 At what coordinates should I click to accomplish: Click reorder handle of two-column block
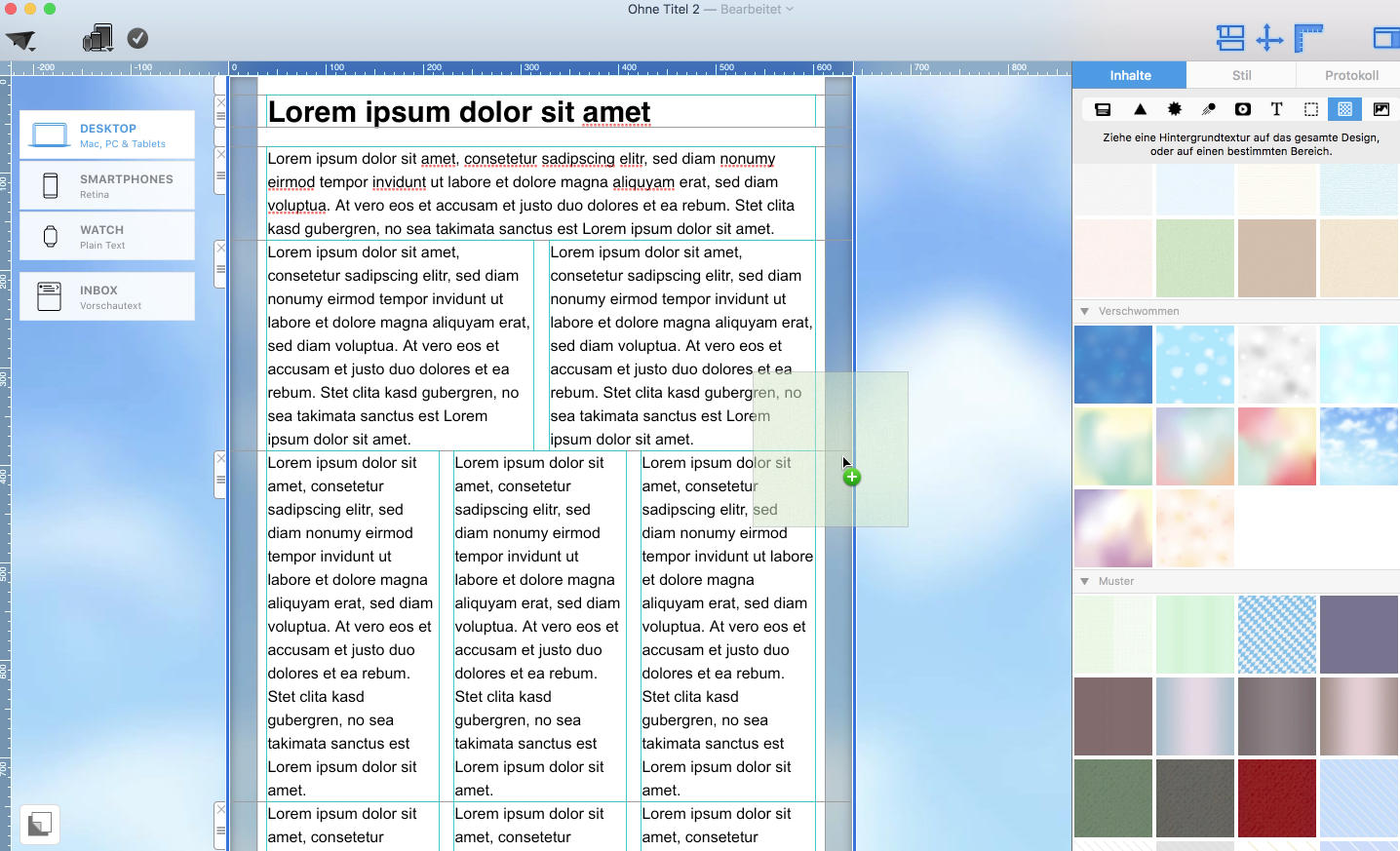click(220, 270)
